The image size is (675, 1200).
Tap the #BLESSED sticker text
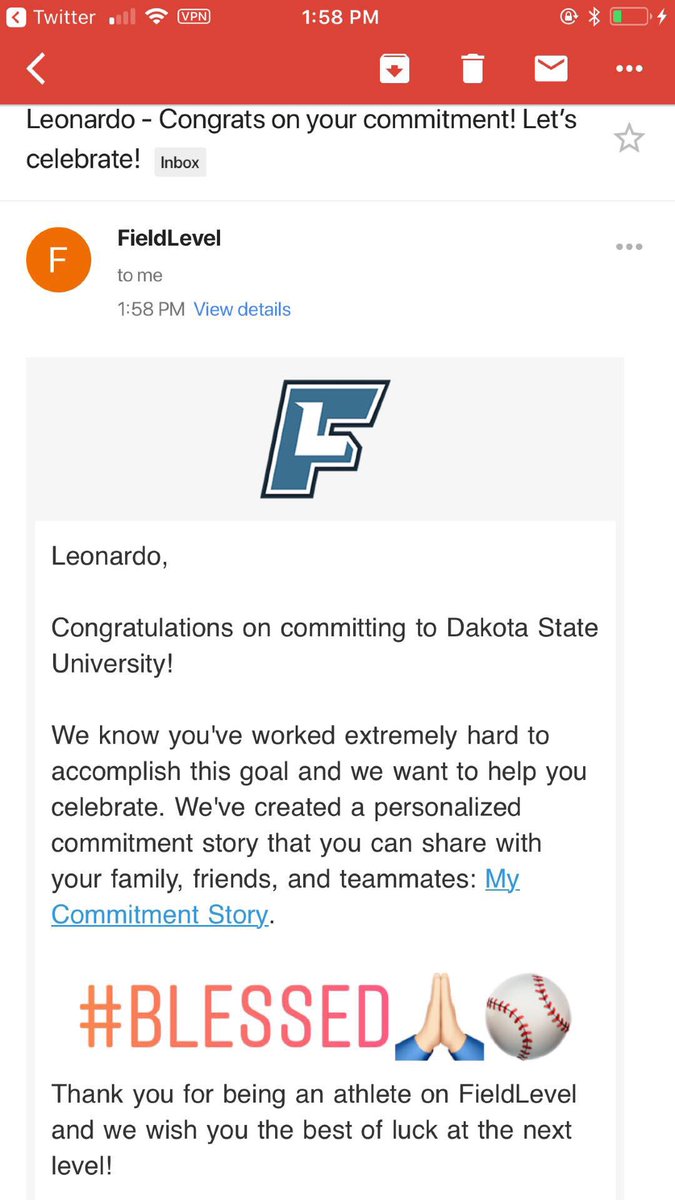pos(233,1016)
